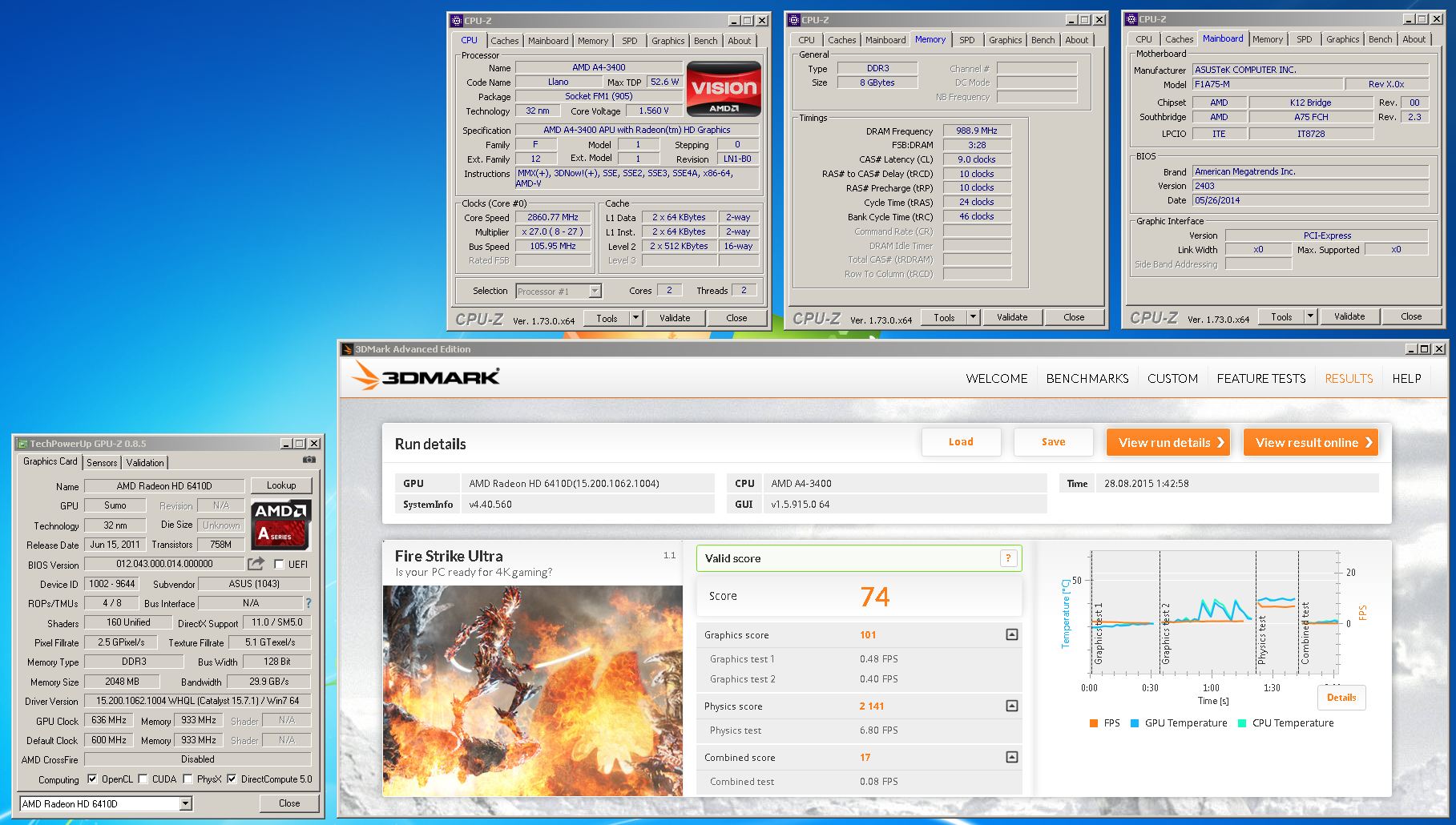Click the Bus Interface question mark icon

click(x=309, y=603)
